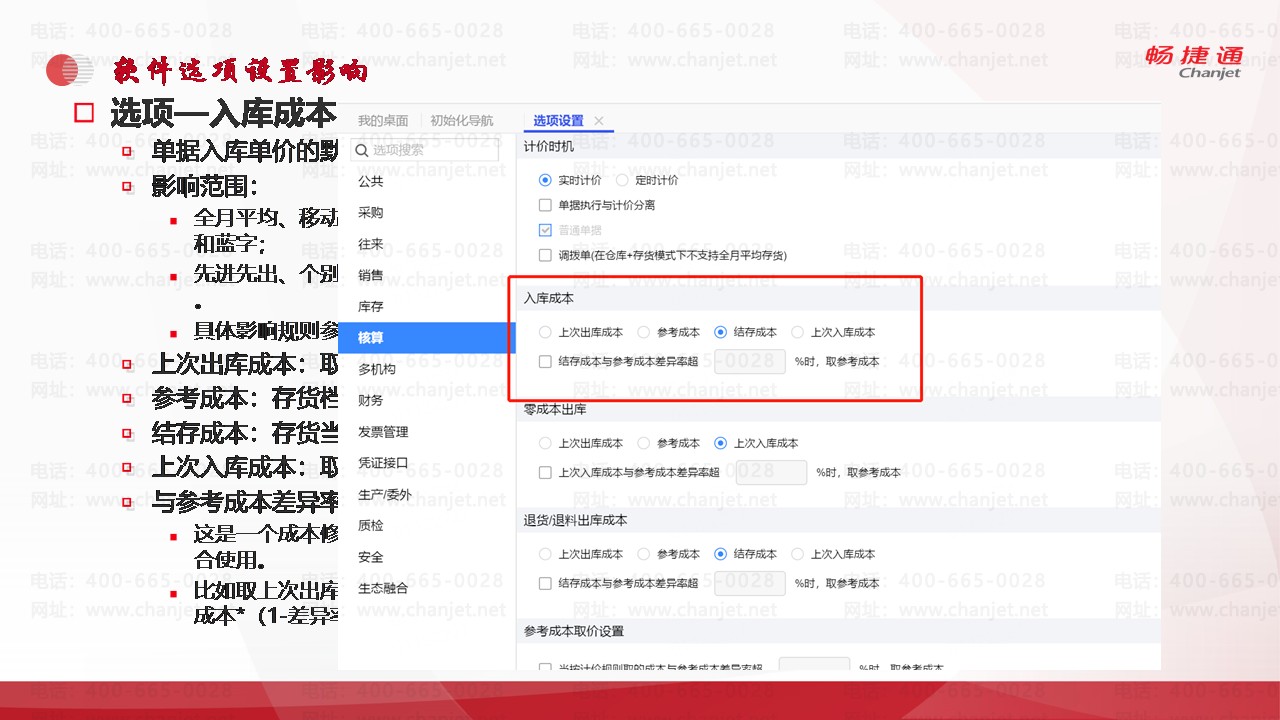Click the percentage field in 零成本出库 section

771,472
